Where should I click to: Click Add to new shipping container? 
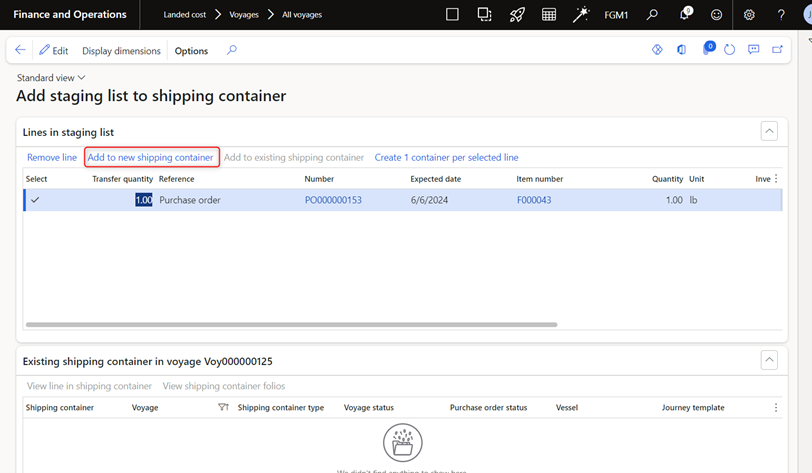(151, 157)
